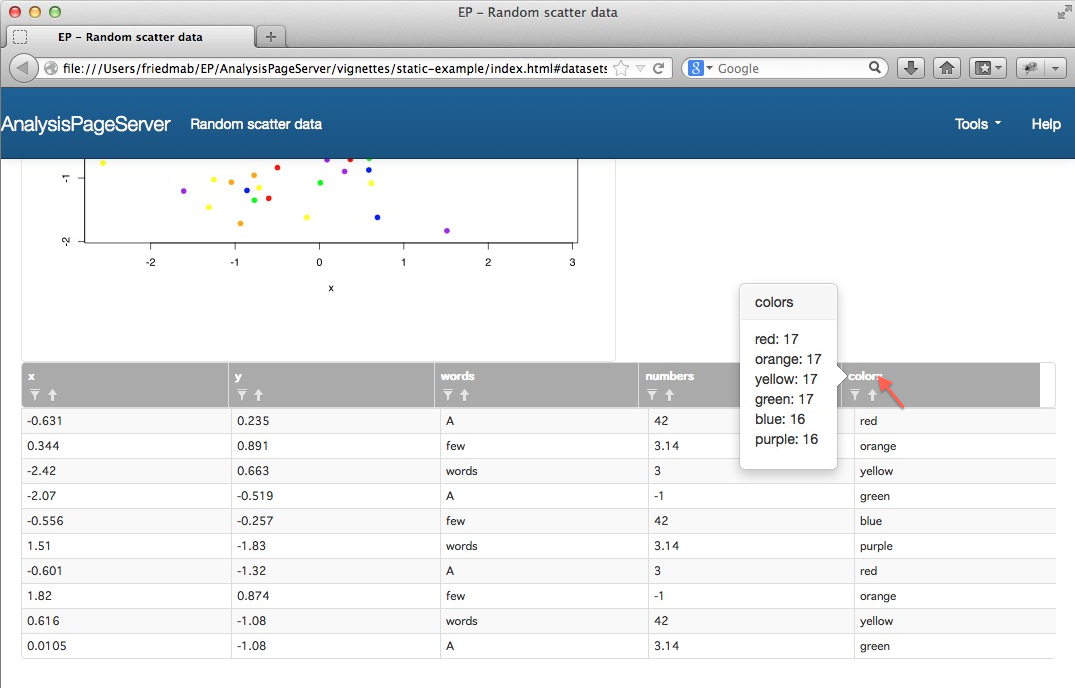The height and width of the screenshot is (688, 1075).
Task: Click the browser Back button
Action: pyautogui.click(x=23, y=68)
